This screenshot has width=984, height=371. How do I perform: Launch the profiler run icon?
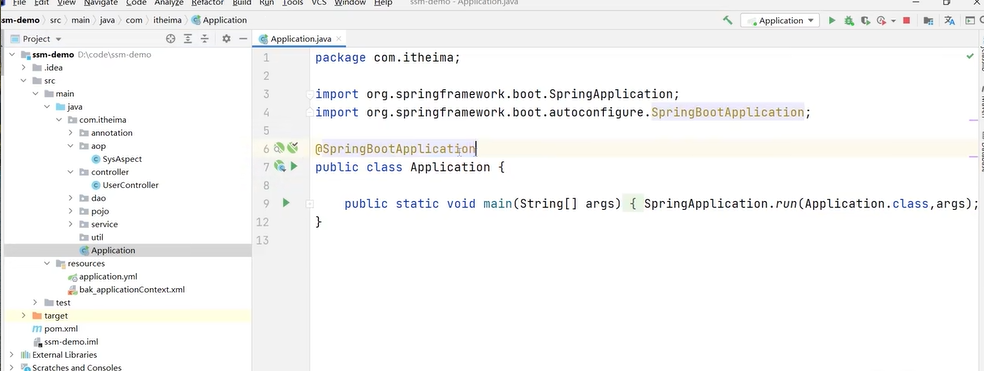point(882,21)
